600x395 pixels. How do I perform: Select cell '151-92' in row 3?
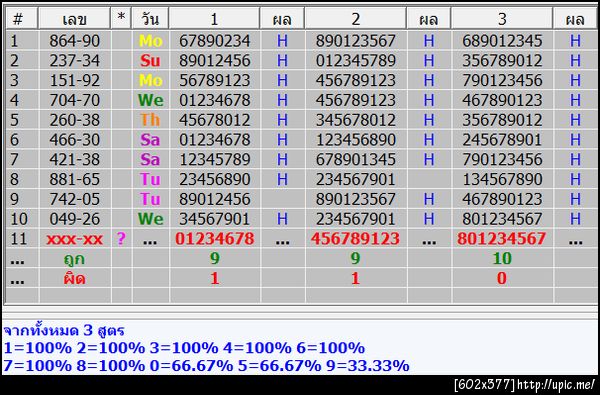(75, 80)
